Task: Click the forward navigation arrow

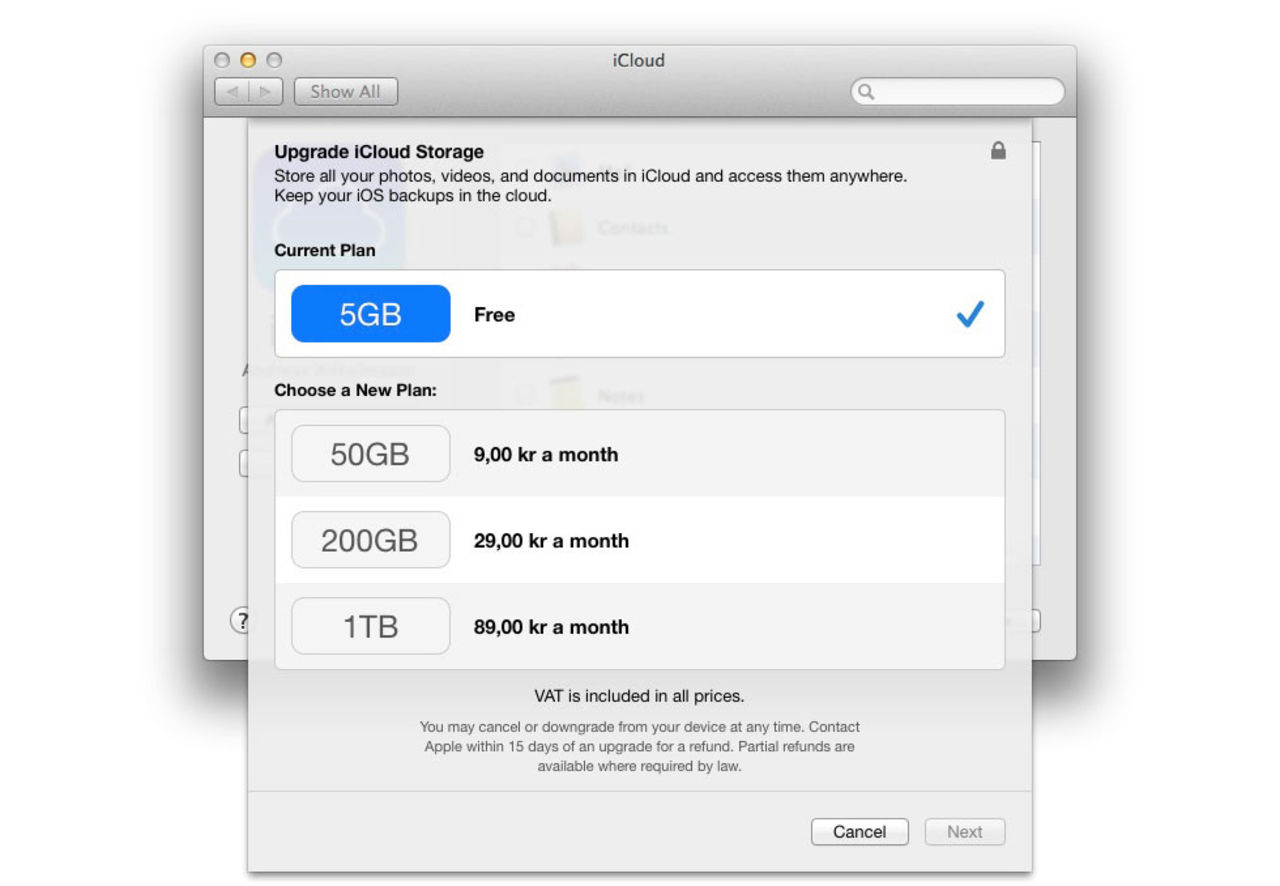Action: [264, 91]
